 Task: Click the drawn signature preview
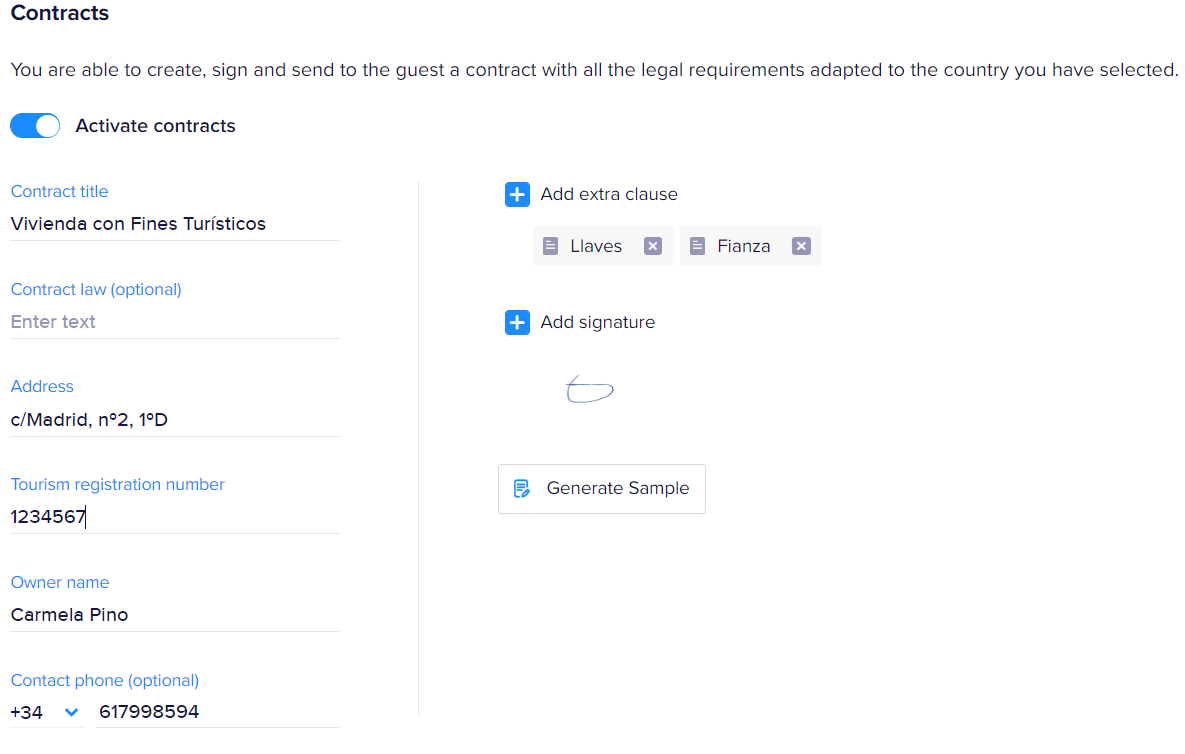pyautogui.click(x=589, y=390)
